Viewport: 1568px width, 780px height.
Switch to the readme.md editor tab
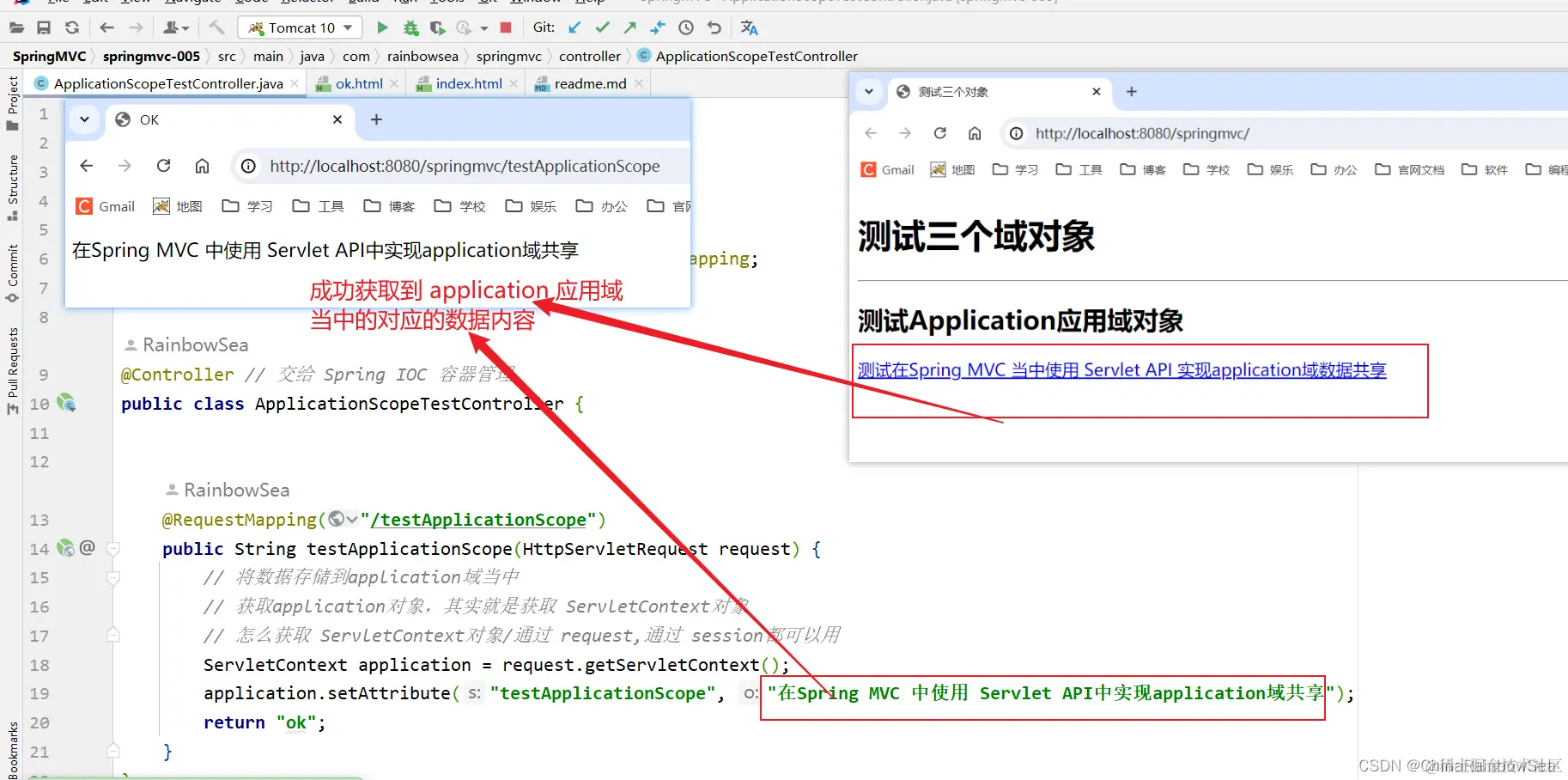(x=590, y=83)
